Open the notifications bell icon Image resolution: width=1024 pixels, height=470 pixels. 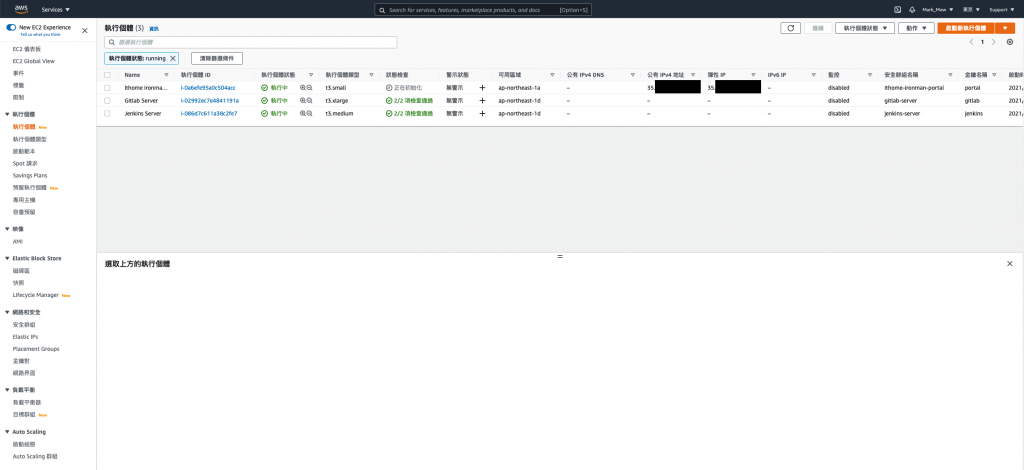coord(912,10)
